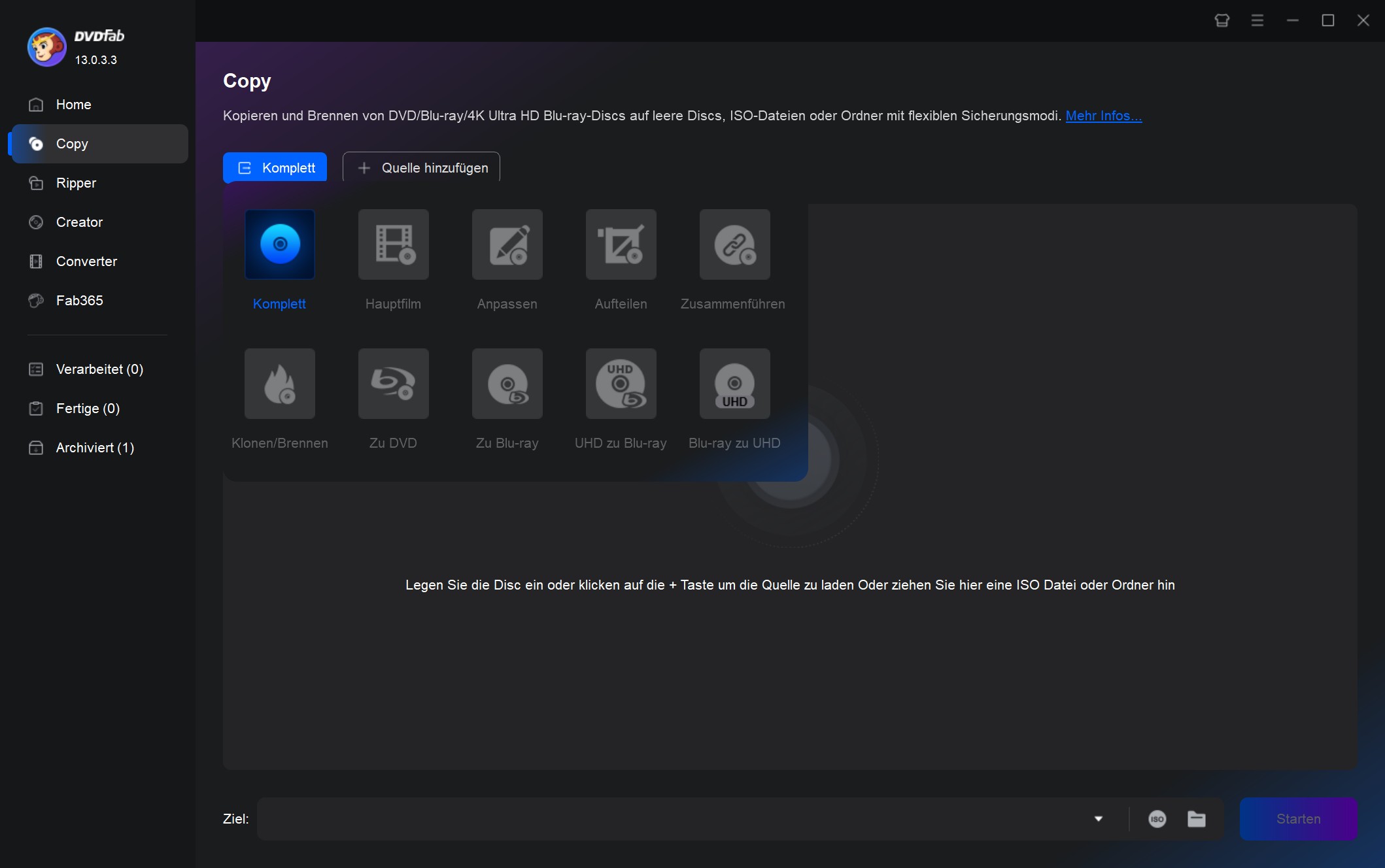
Task: Click the Blu-ray zu UHD label
Action: (734, 443)
